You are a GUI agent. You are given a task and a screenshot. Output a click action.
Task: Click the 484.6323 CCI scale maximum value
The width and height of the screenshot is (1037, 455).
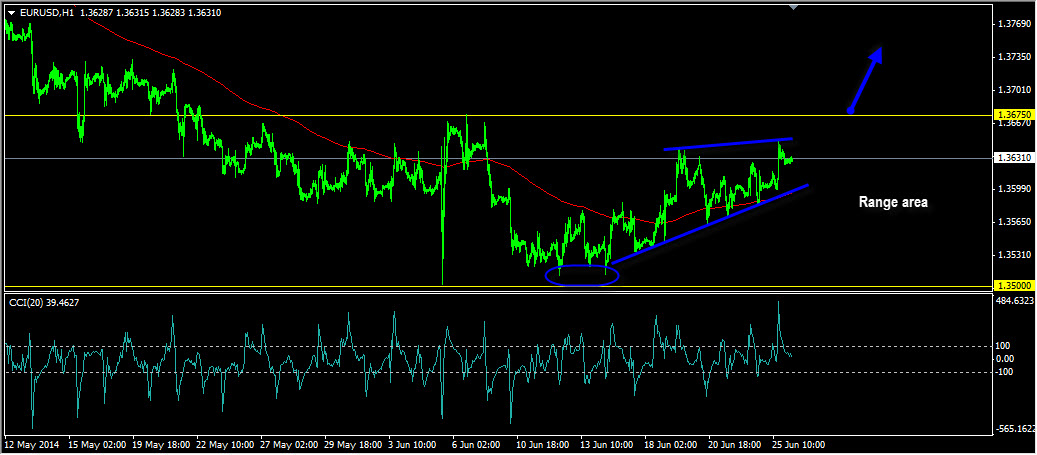coord(1015,299)
